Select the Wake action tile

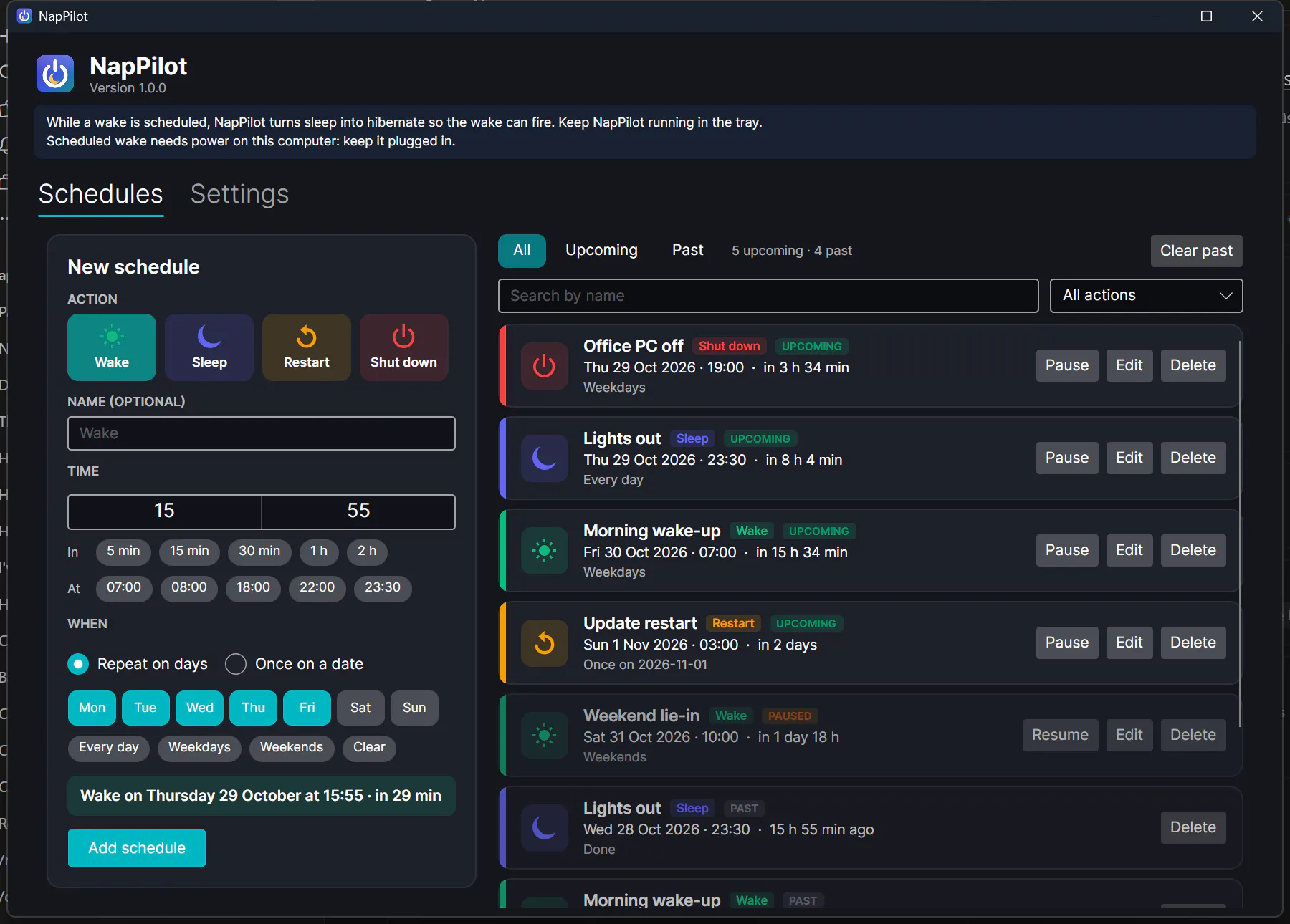(112, 347)
